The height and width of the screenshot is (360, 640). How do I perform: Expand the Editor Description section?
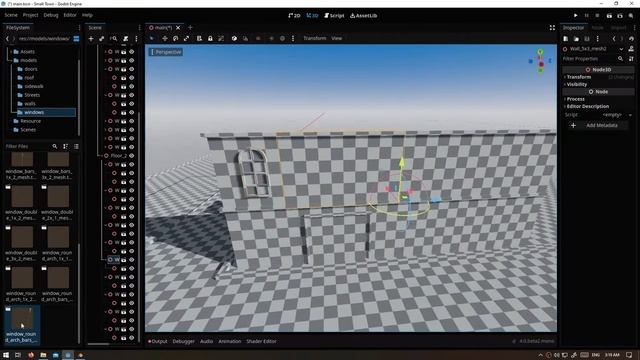pos(598,107)
